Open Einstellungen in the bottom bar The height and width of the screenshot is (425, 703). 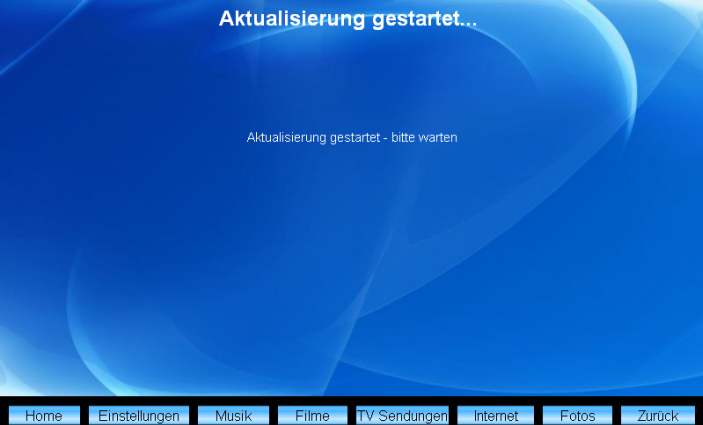coord(138,415)
